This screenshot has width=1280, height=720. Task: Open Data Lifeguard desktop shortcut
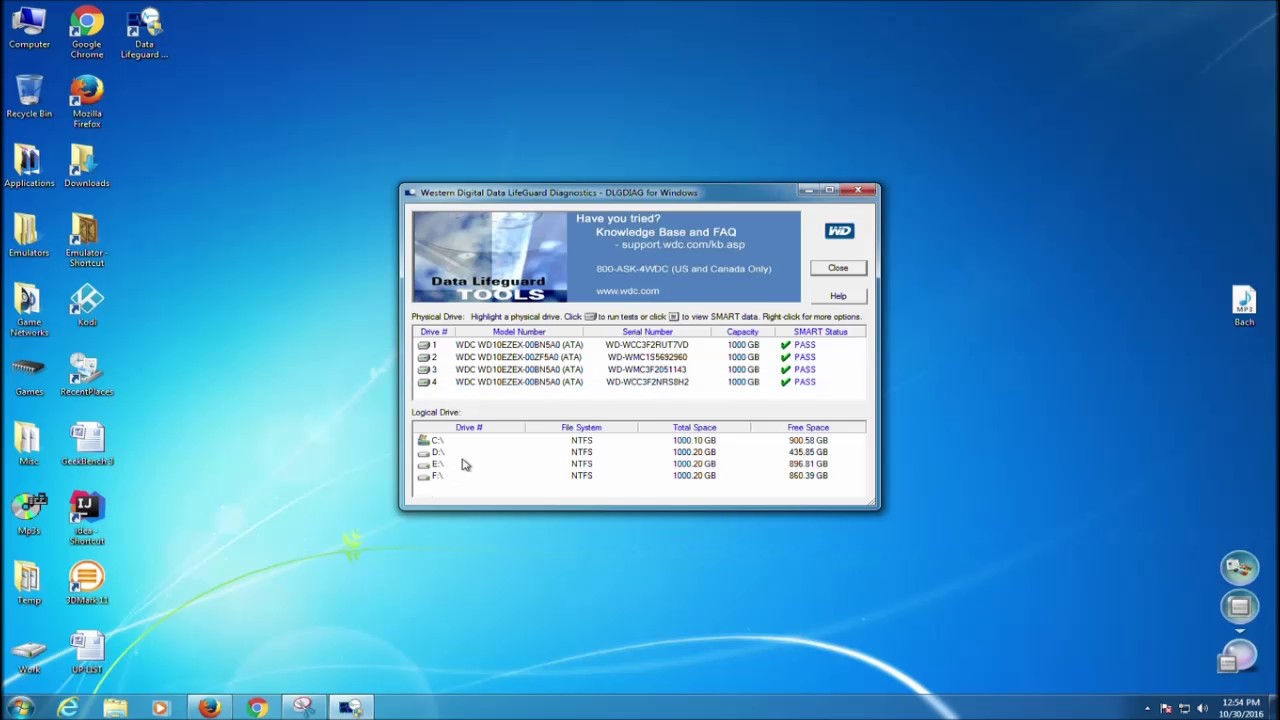(144, 33)
